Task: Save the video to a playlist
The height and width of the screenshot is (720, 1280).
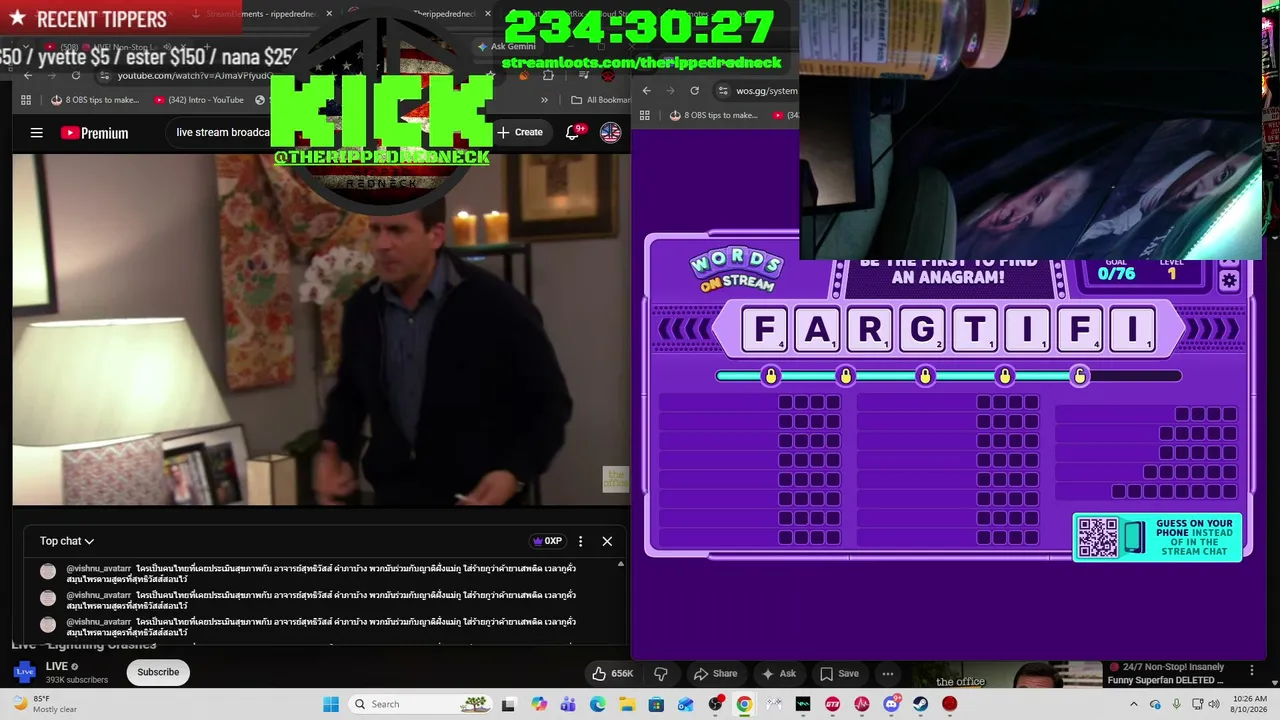Action: 840,673
